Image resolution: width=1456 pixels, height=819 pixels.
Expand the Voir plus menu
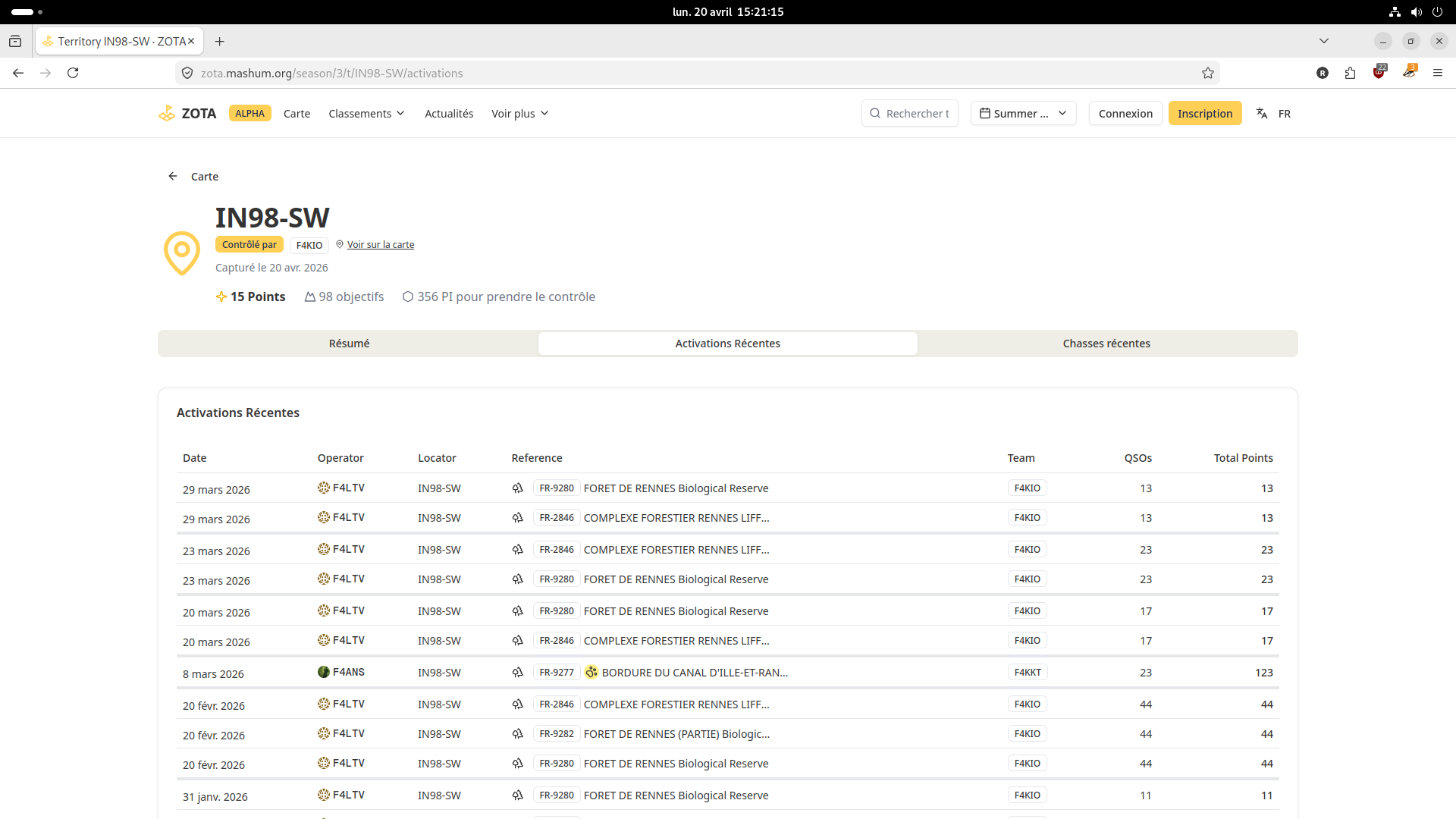tap(519, 114)
